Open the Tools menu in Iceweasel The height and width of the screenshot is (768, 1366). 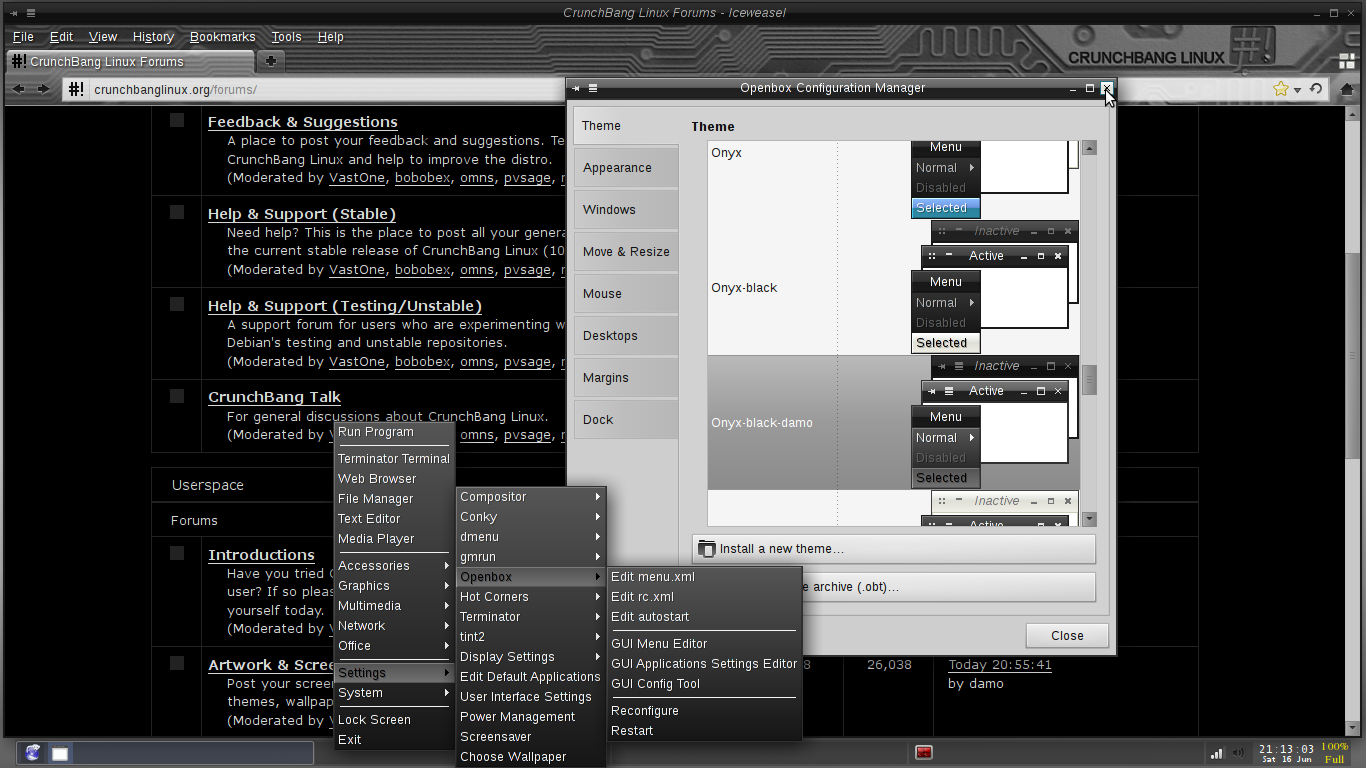click(x=286, y=37)
